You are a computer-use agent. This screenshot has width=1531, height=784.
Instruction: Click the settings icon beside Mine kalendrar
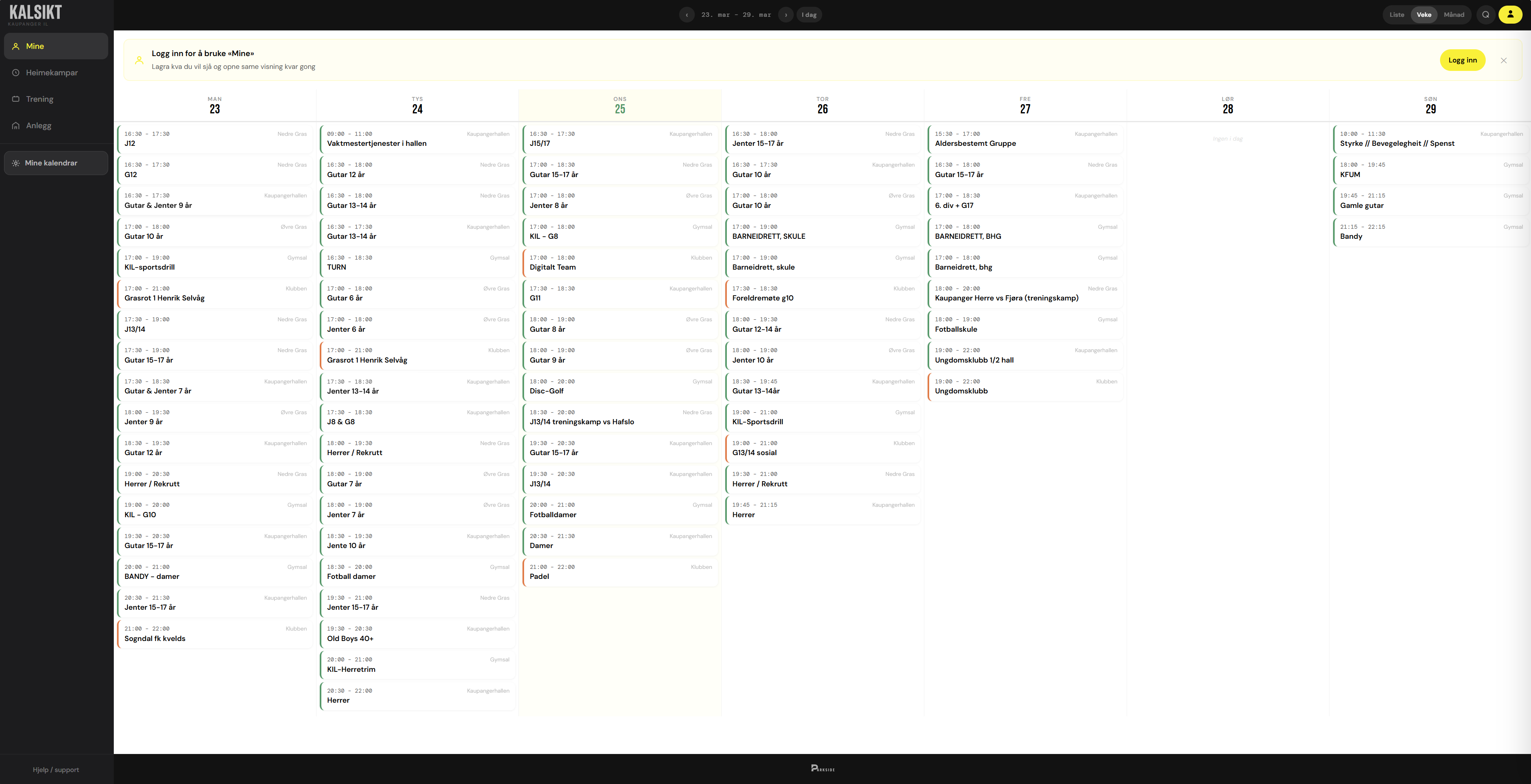pyautogui.click(x=16, y=163)
